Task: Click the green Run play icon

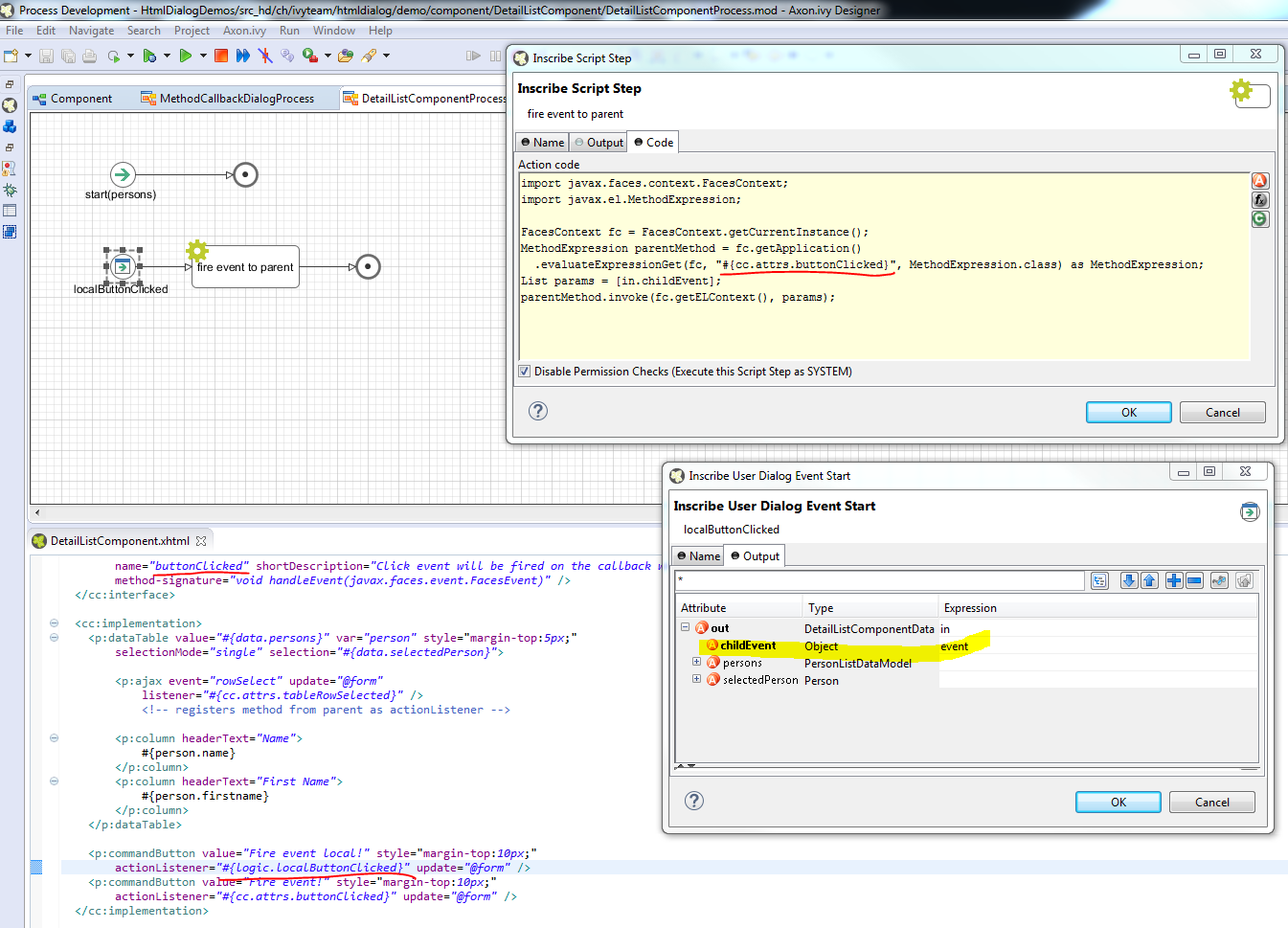Action: [185, 56]
